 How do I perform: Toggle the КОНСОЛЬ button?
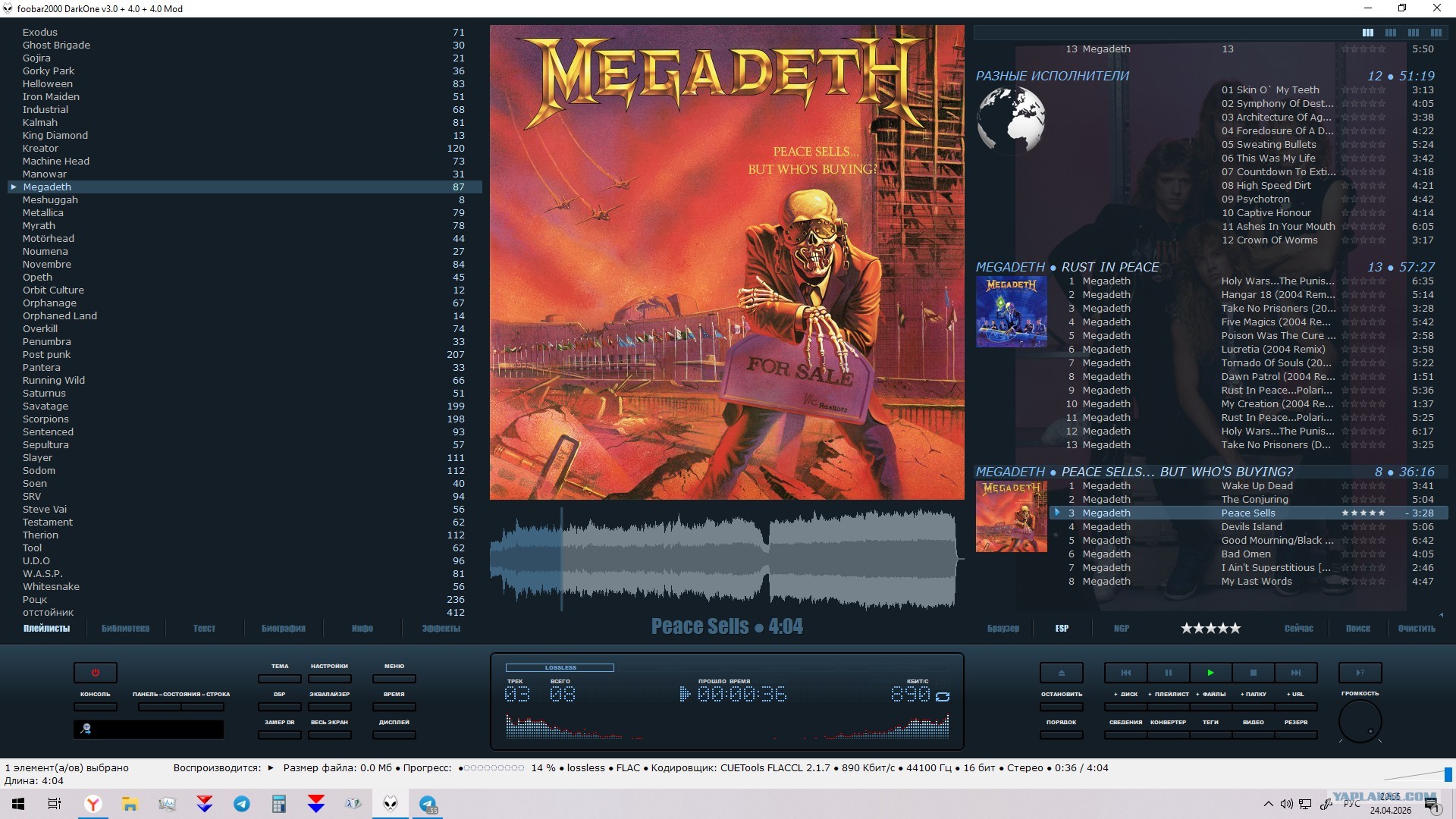tap(96, 707)
